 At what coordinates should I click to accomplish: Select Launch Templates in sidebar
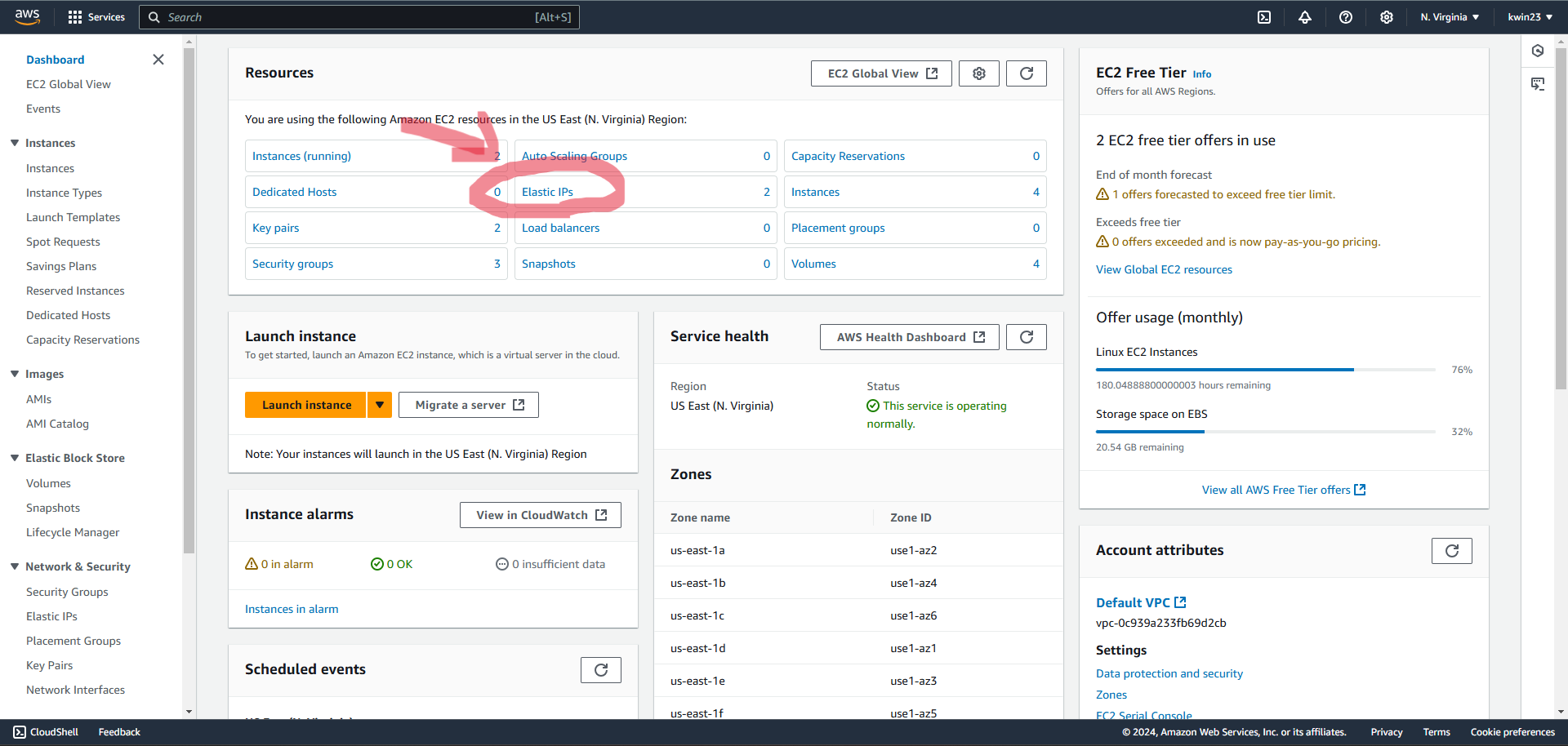(73, 217)
